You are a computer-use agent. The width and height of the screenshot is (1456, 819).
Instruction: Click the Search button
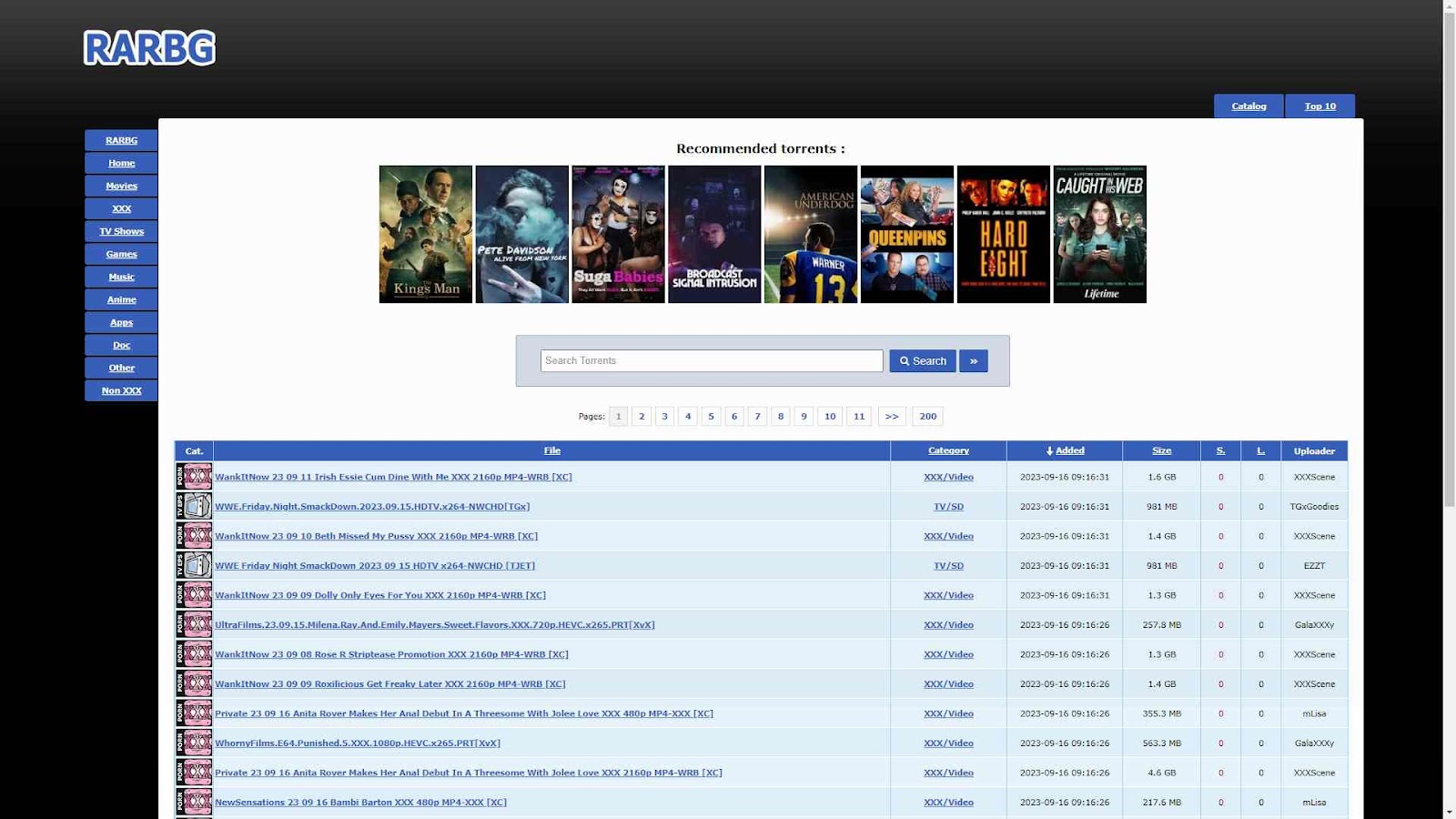click(923, 361)
